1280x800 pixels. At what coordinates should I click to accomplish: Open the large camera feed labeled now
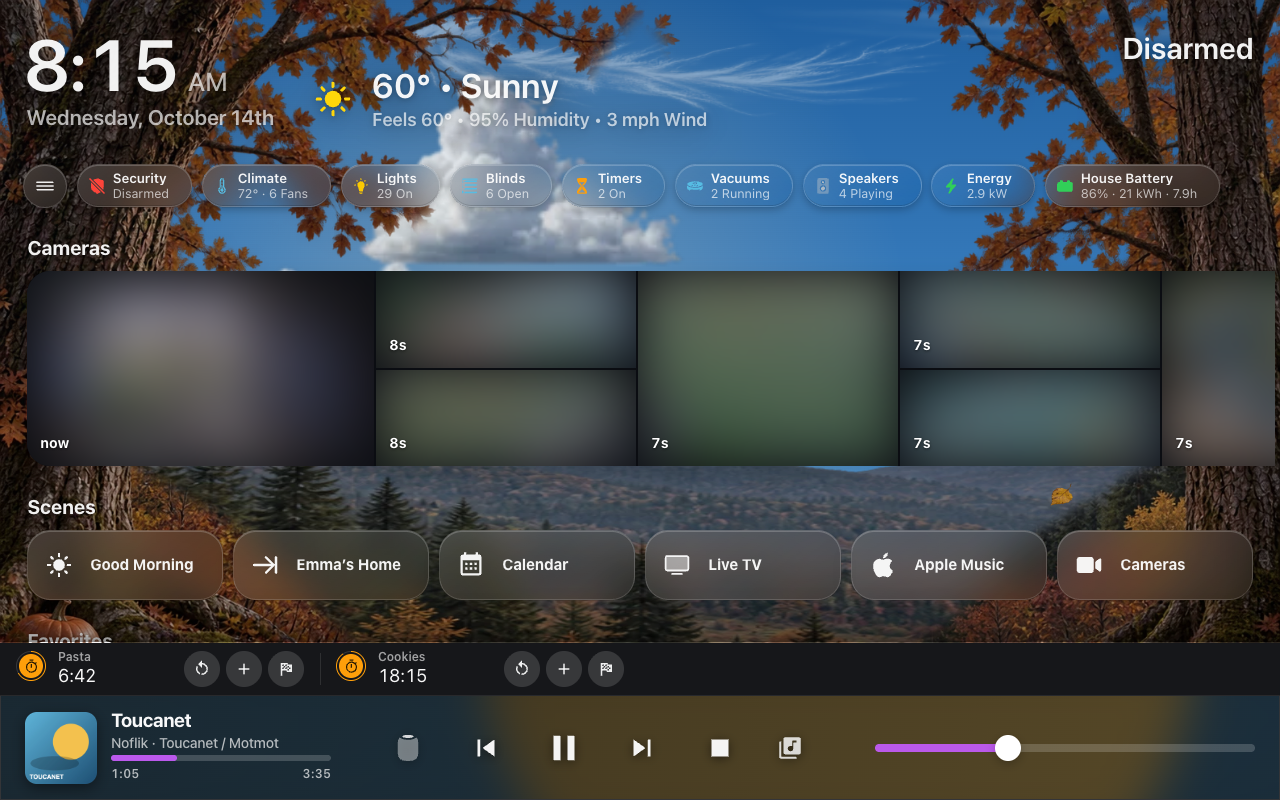point(201,368)
